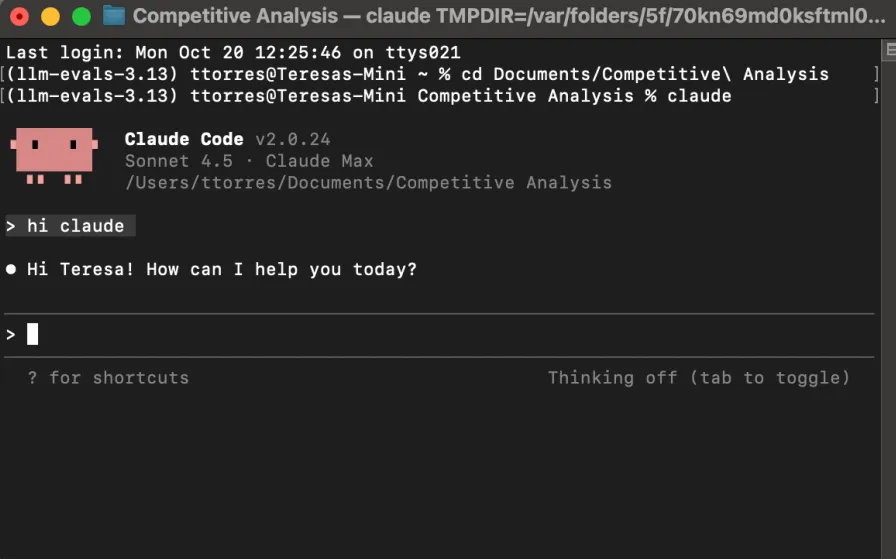This screenshot has height=559, width=896.
Task: Click the Claude Code v2.0.24 version text
Action: 227,139
